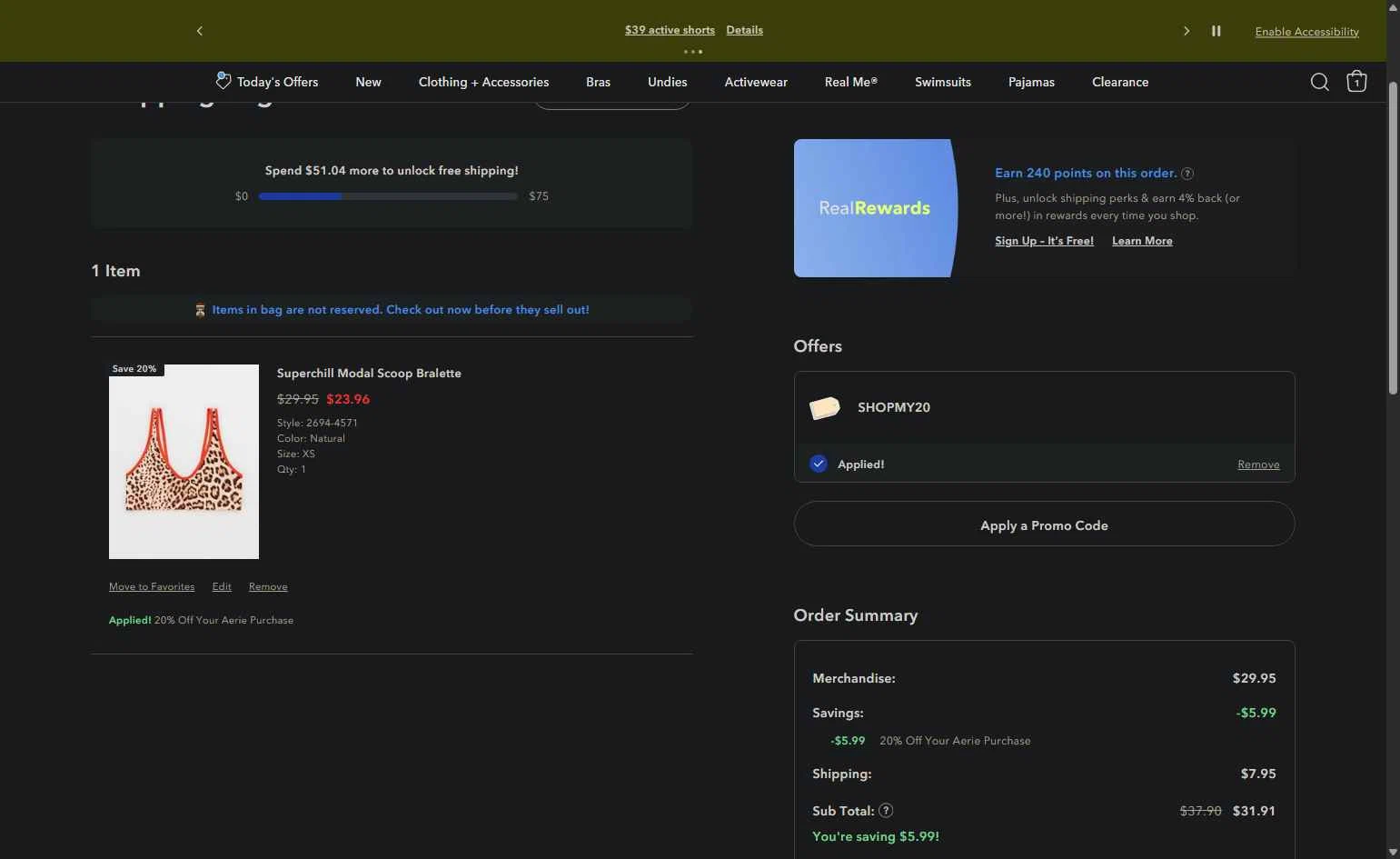Click 'Color: Natural' text
This screenshot has width=1400, height=859.
[x=311, y=438]
